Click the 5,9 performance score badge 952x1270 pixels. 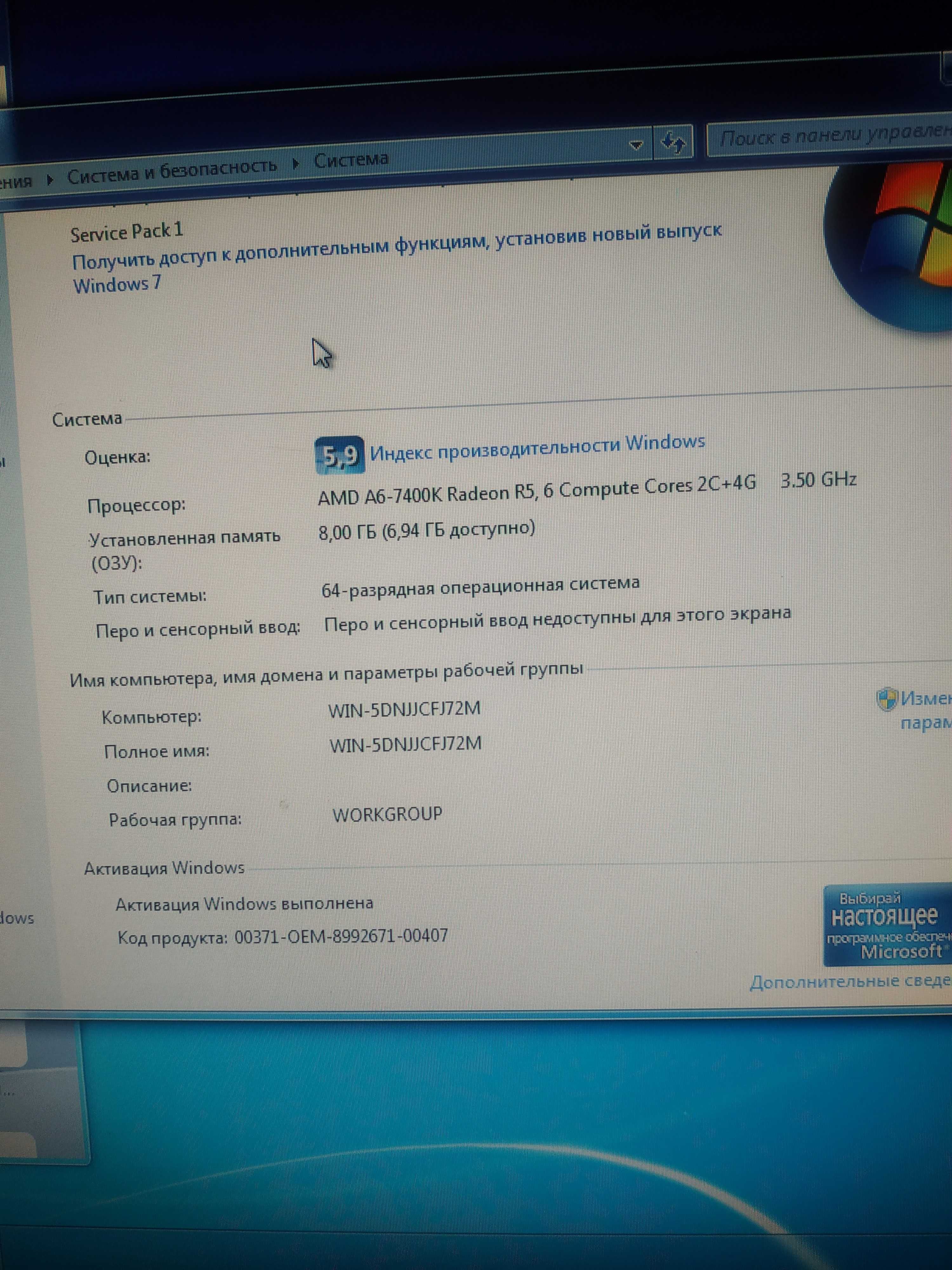(340, 455)
